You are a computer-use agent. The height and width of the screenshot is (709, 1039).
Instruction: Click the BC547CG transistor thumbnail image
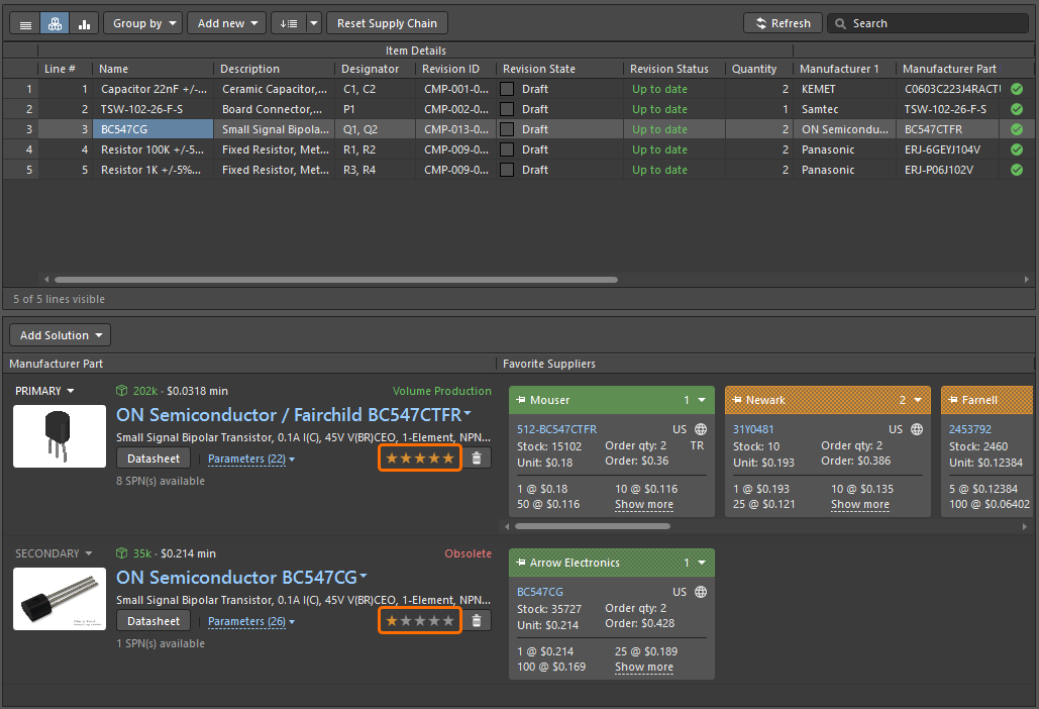pyautogui.click(x=60, y=598)
